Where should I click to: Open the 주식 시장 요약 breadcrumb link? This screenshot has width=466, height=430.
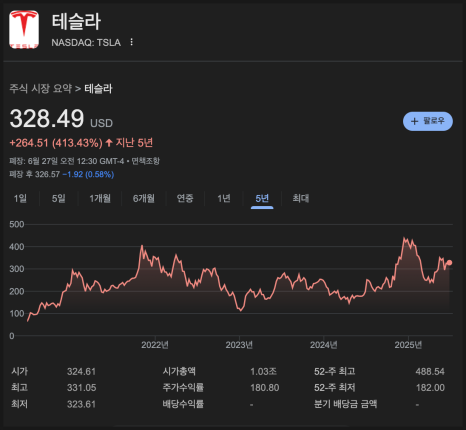tap(40, 88)
